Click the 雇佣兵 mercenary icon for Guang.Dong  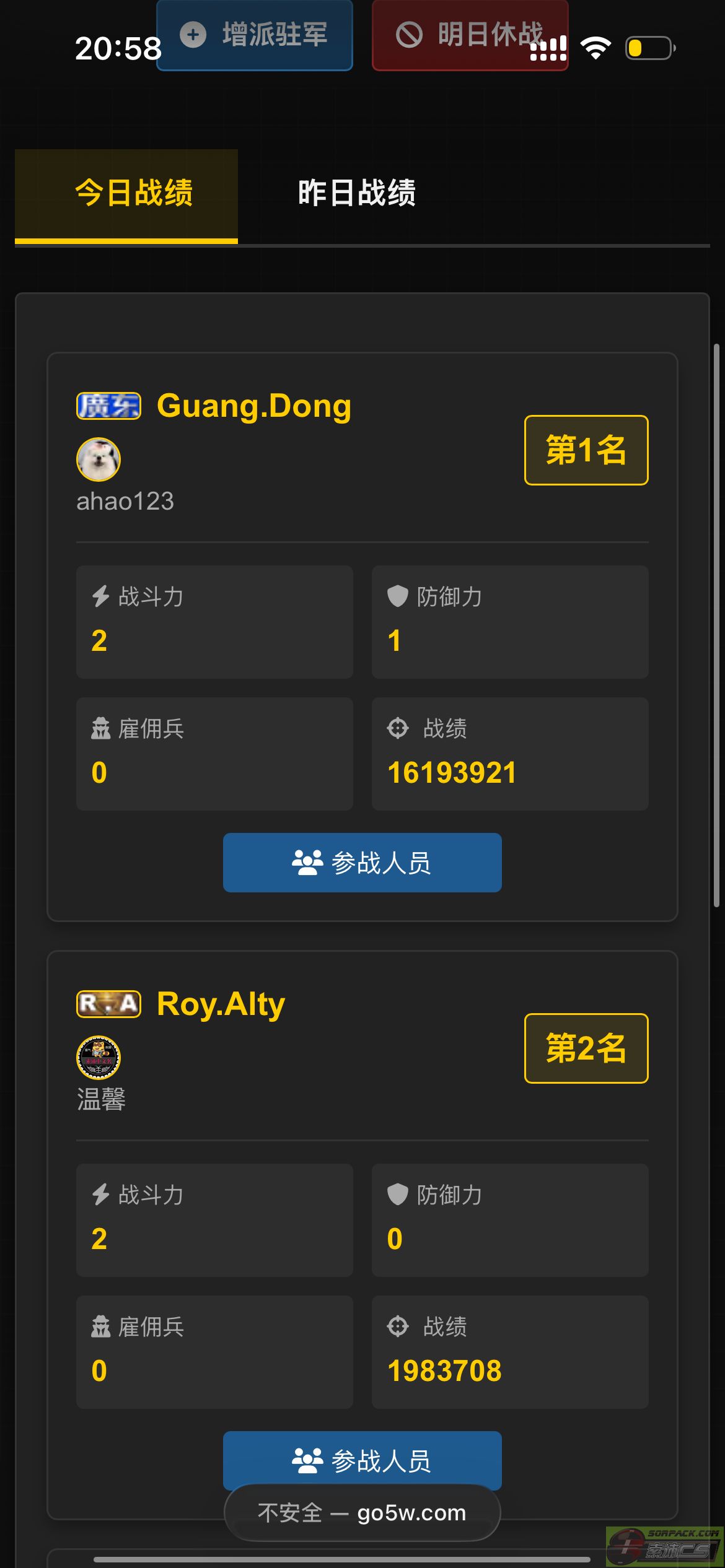[100, 728]
